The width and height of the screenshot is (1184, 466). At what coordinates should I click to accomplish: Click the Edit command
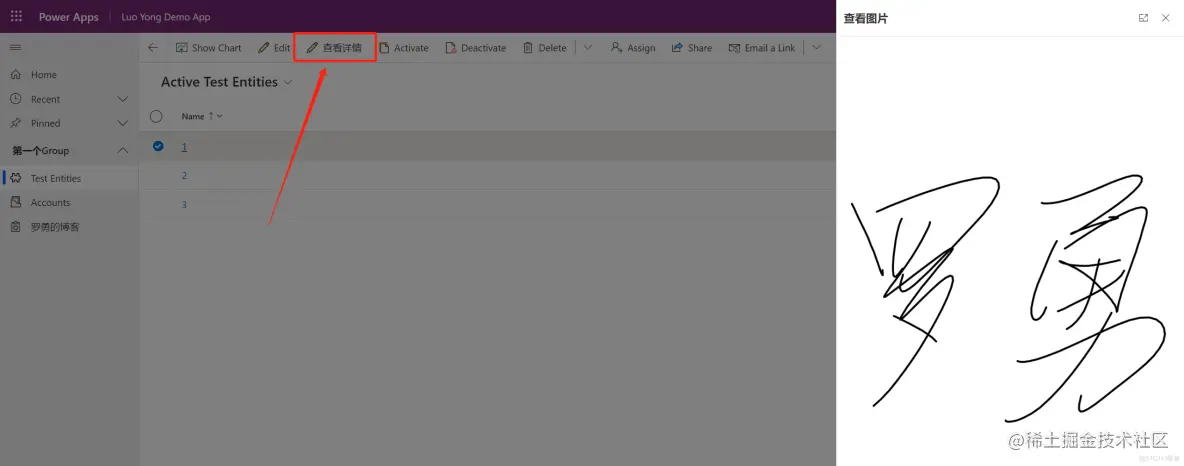(x=274, y=48)
